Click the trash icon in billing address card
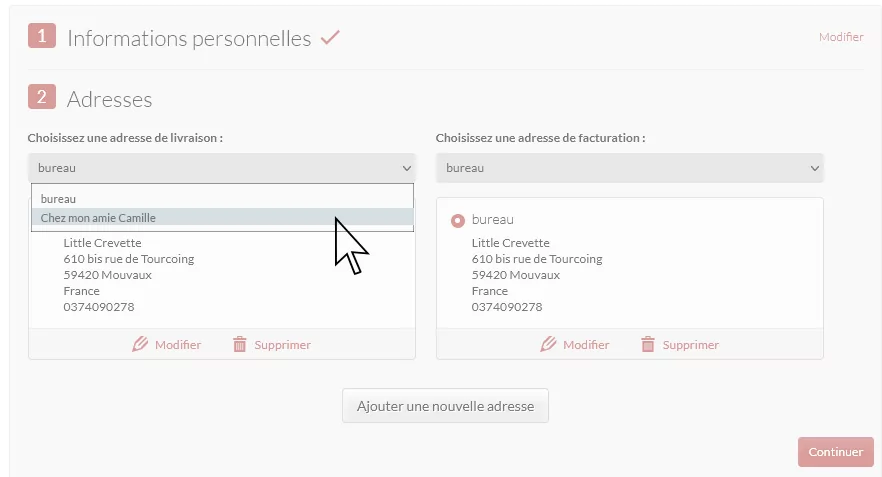Viewport: 882px width, 477px height. click(648, 344)
